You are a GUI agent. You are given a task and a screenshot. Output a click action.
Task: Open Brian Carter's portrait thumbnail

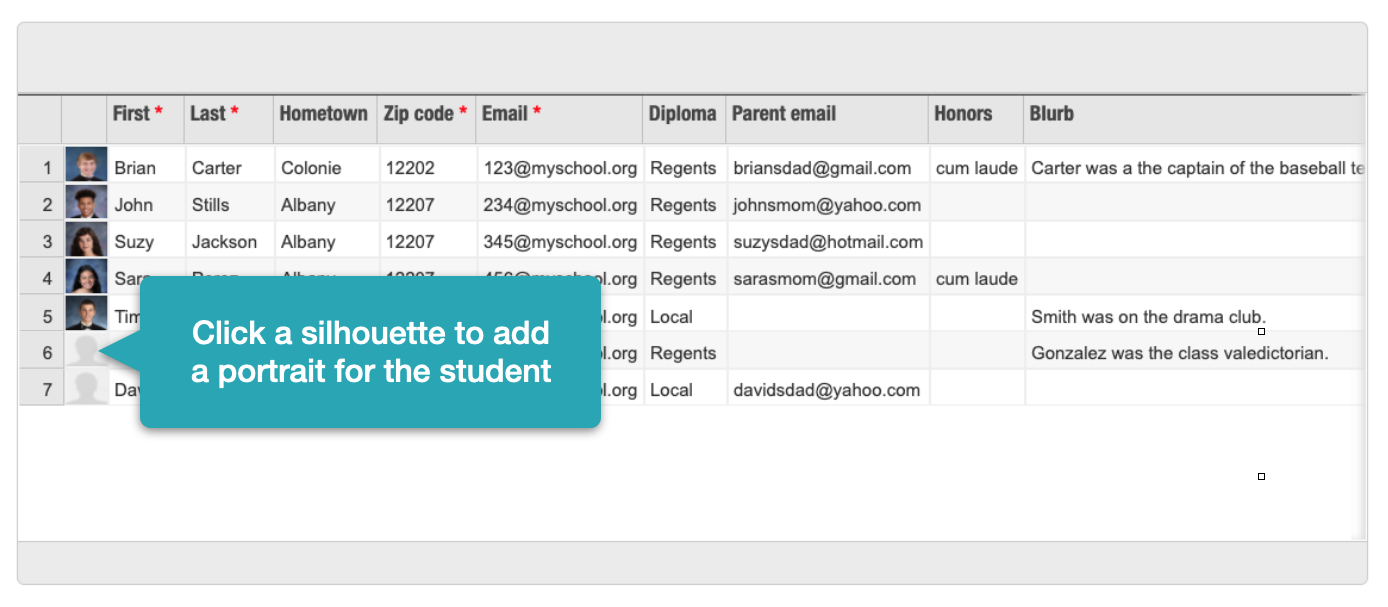click(86, 166)
